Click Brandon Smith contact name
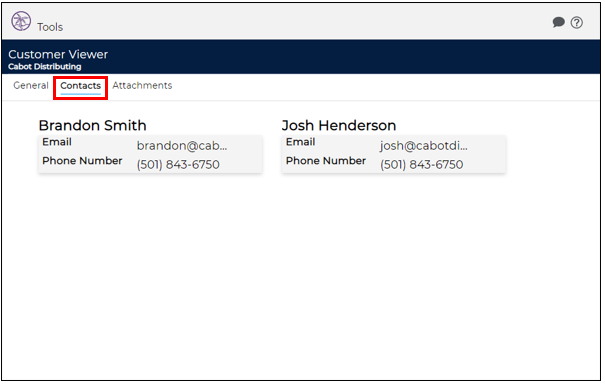The width and height of the screenshot is (605, 385). pos(93,125)
